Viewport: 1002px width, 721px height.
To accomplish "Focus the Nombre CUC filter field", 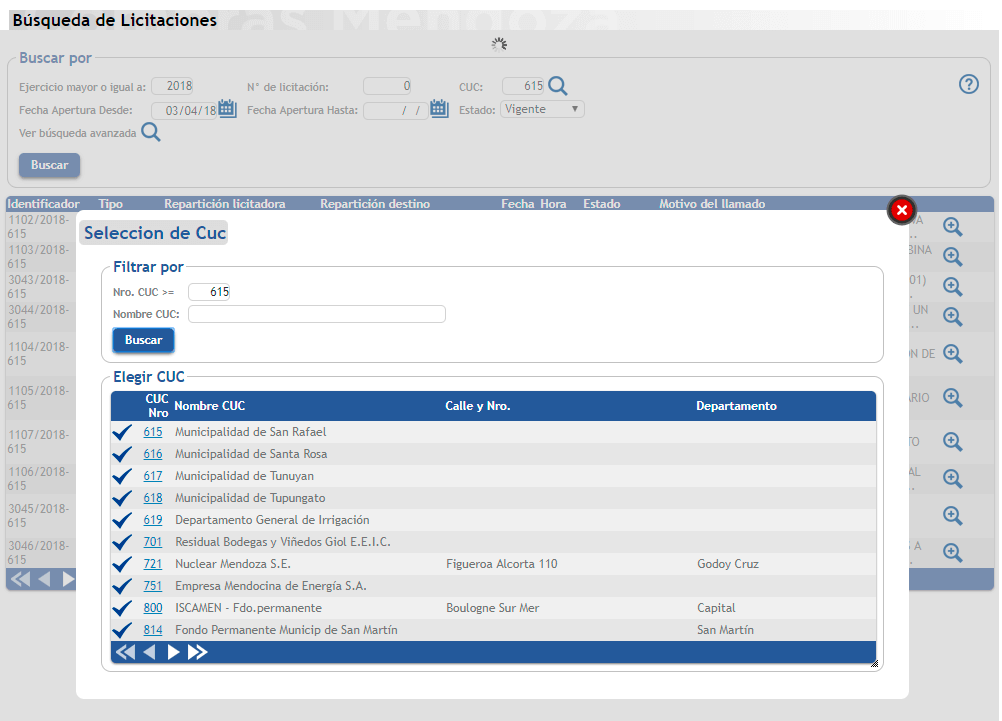I will coord(317,314).
